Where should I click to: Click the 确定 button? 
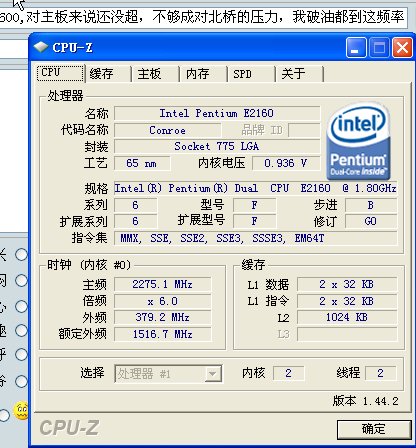374,429
